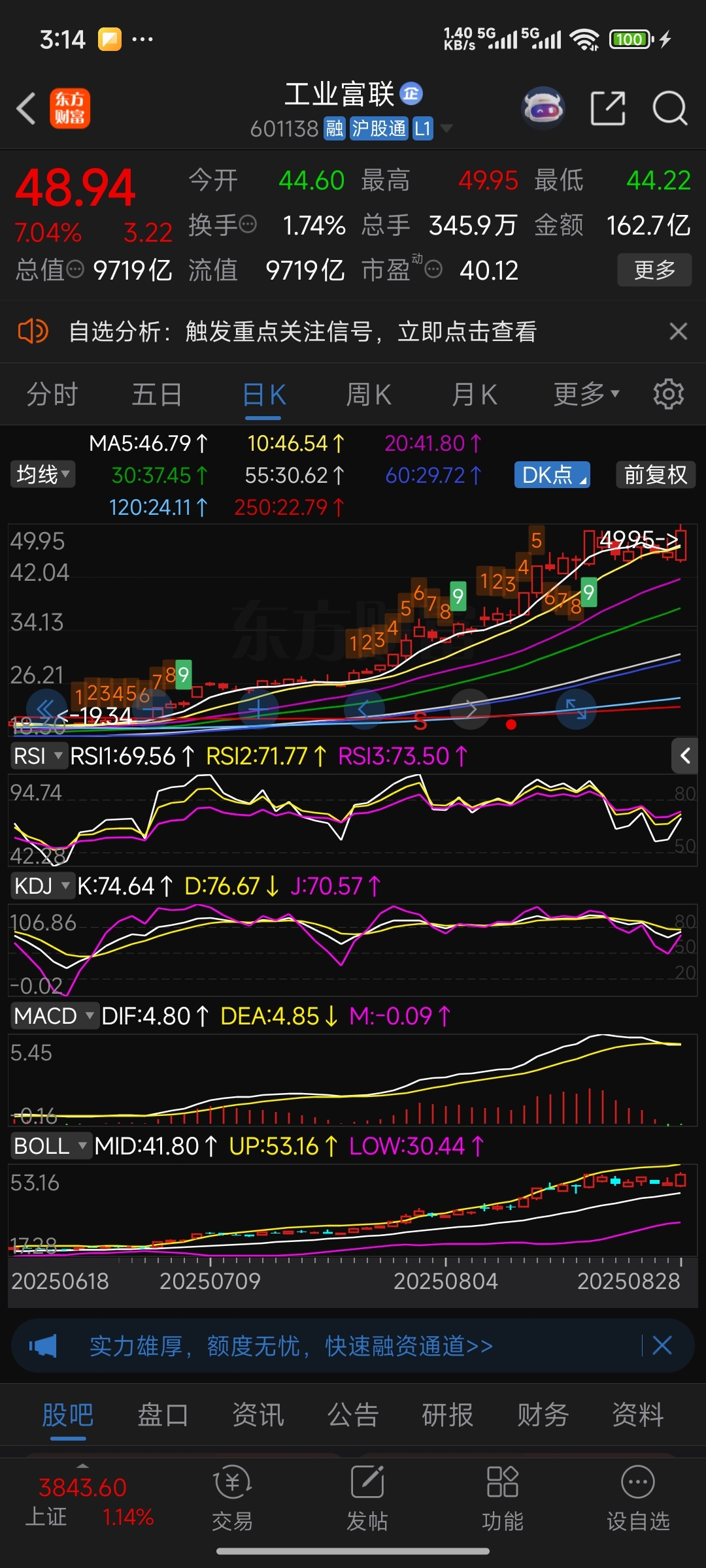The width and height of the screenshot is (706, 1568).
Task: Tap the date label 20250828
Action: coord(629,1281)
